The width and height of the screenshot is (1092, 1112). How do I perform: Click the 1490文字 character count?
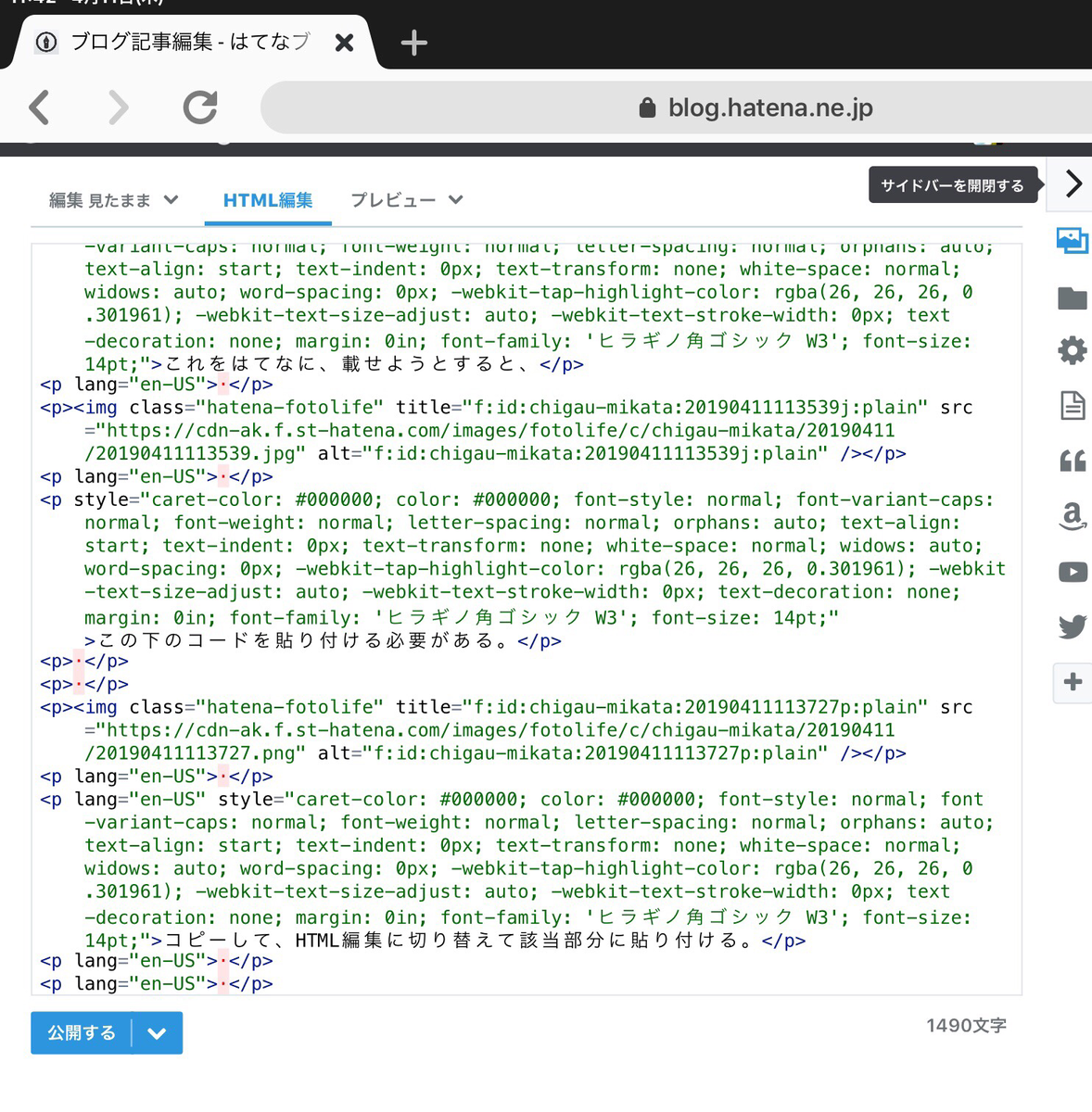tap(966, 1025)
